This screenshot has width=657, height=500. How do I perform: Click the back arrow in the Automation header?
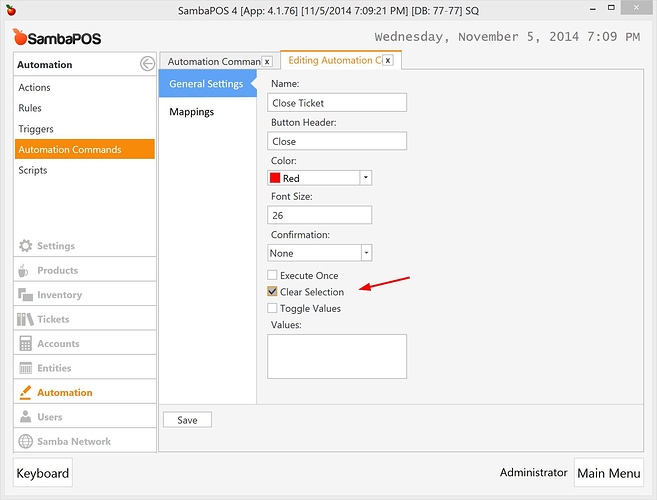(147, 64)
